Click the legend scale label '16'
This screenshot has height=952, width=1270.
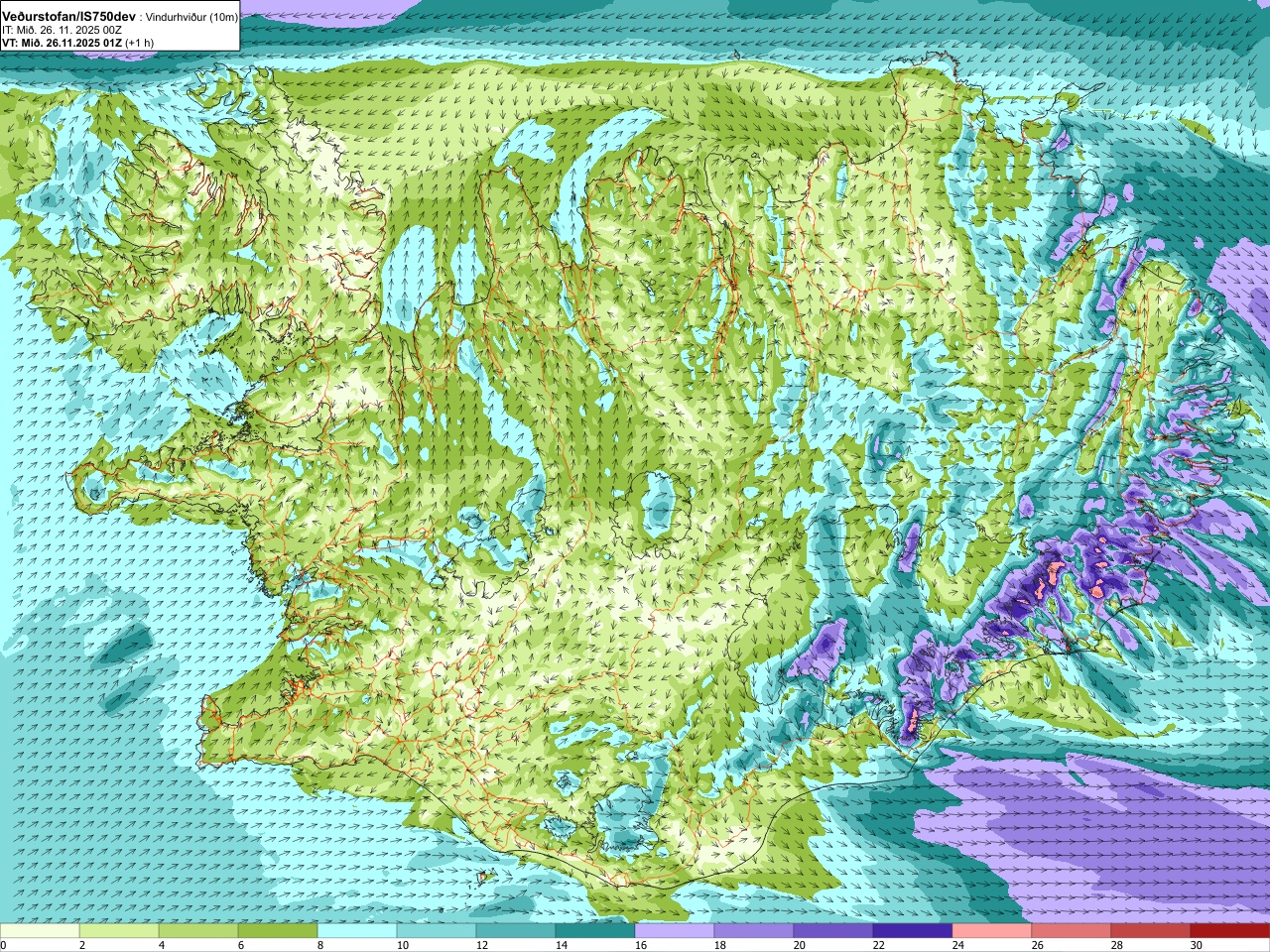641,945
